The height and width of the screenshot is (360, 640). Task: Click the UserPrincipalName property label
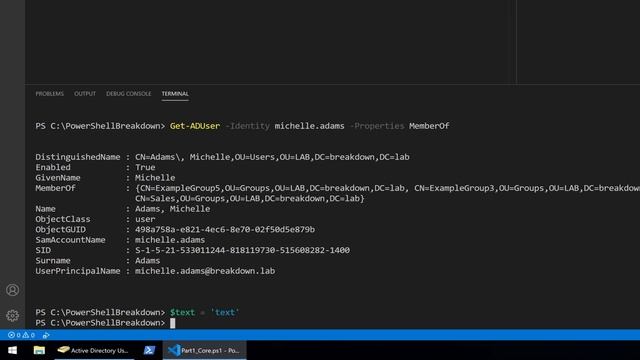78,271
